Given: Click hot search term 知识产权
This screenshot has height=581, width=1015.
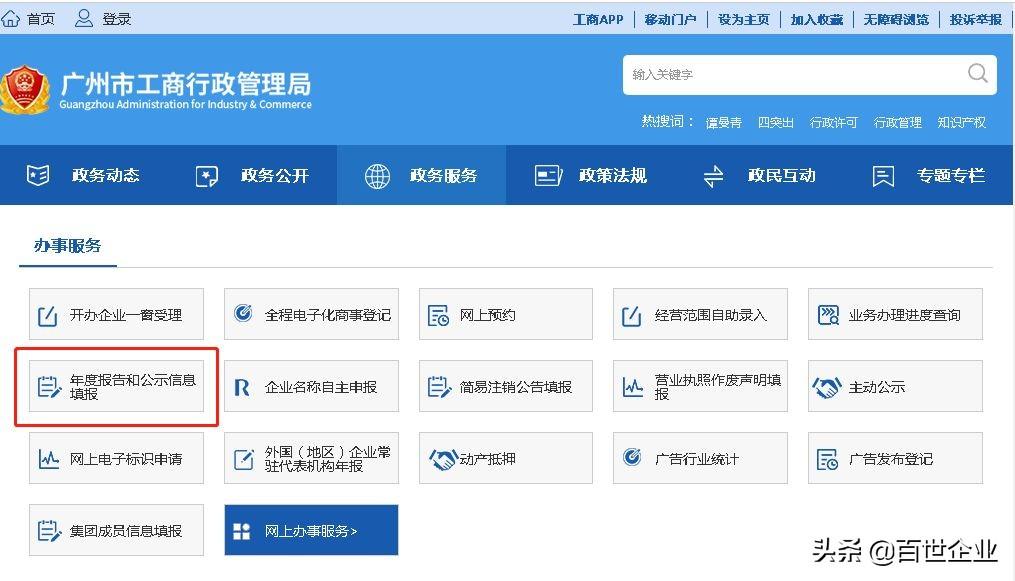Looking at the screenshot, I should pyautogui.click(x=961, y=122).
